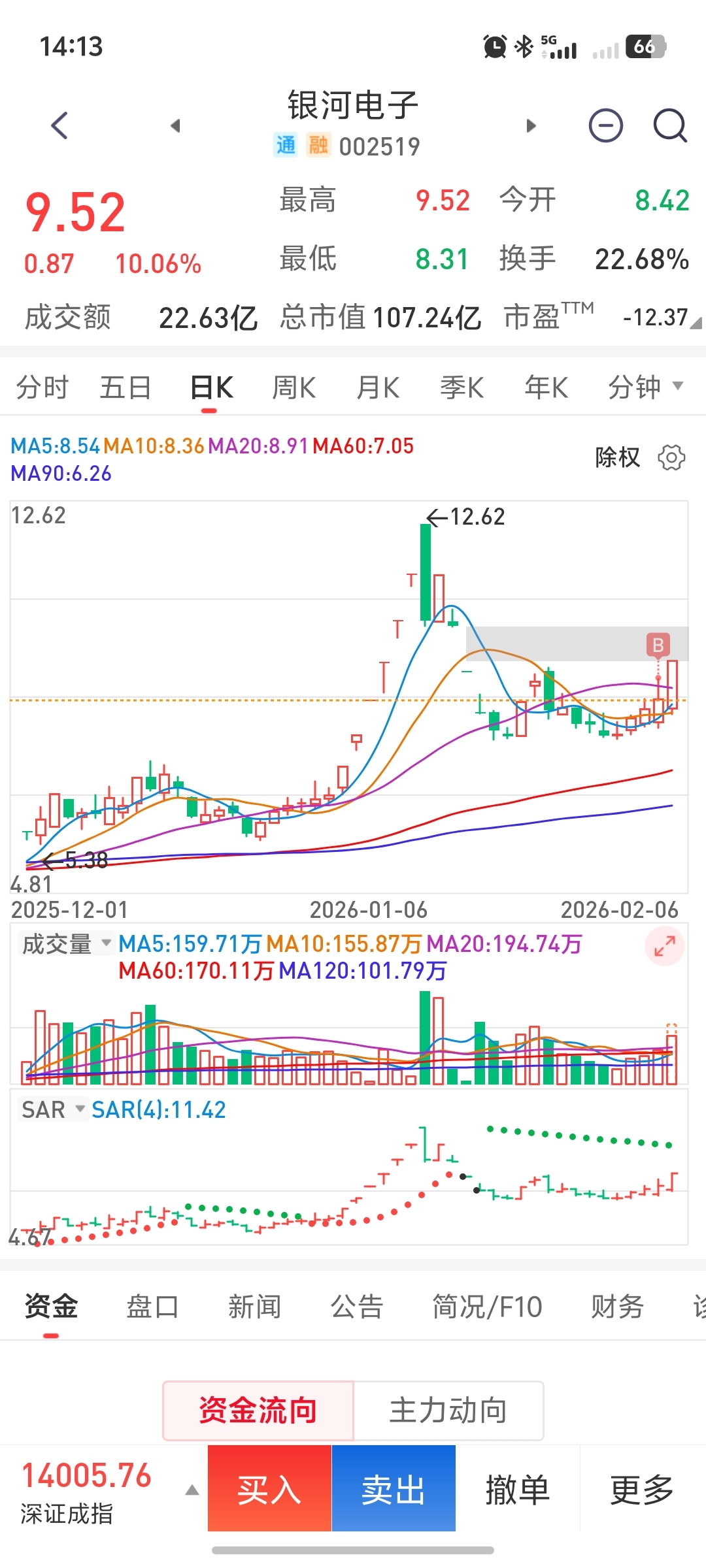Remove stock from watchlist with minus-circle icon
The height and width of the screenshot is (1568, 706).
pos(606,125)
